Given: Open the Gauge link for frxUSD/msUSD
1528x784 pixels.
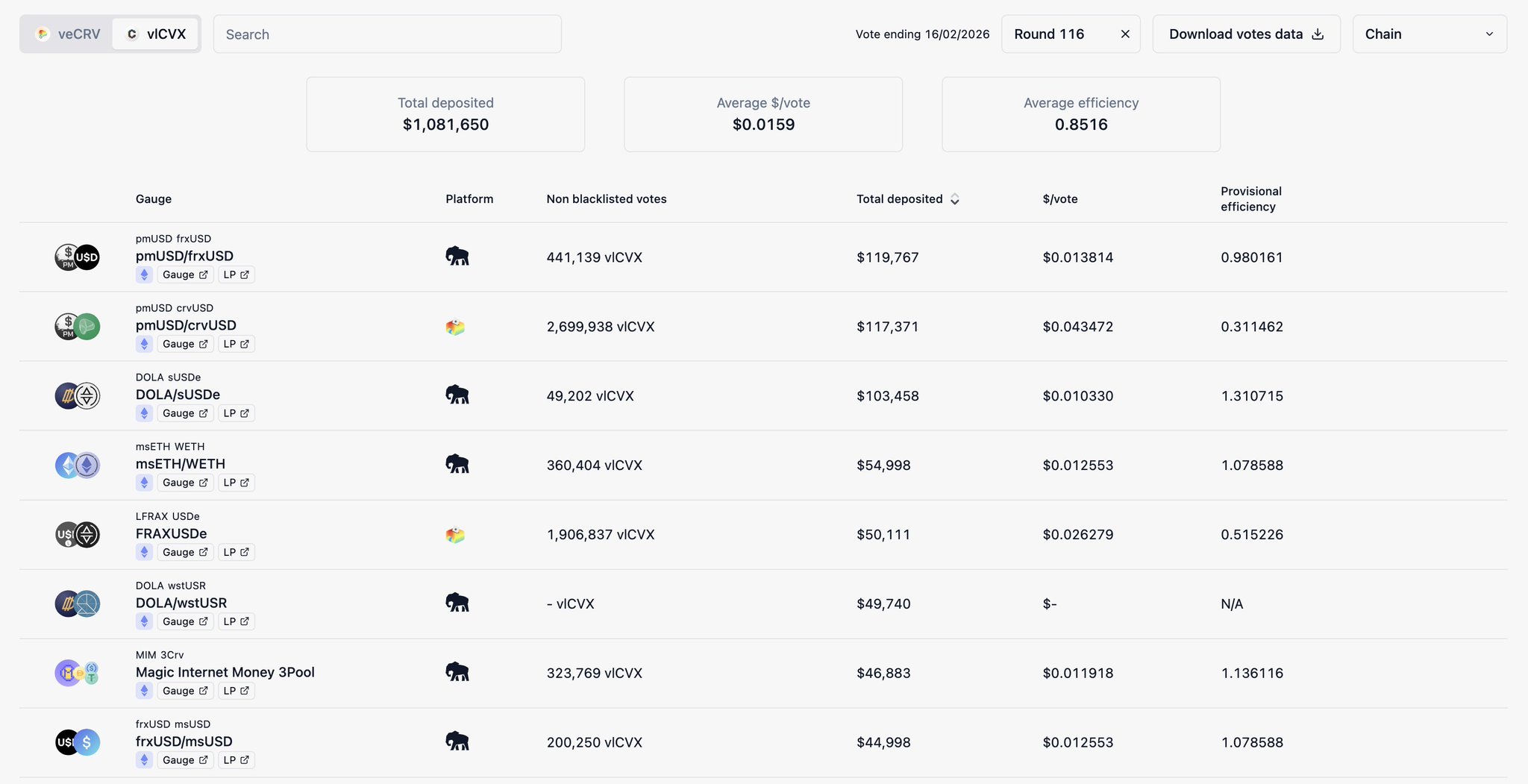Looking at the screenshot, I should (185, 760).
